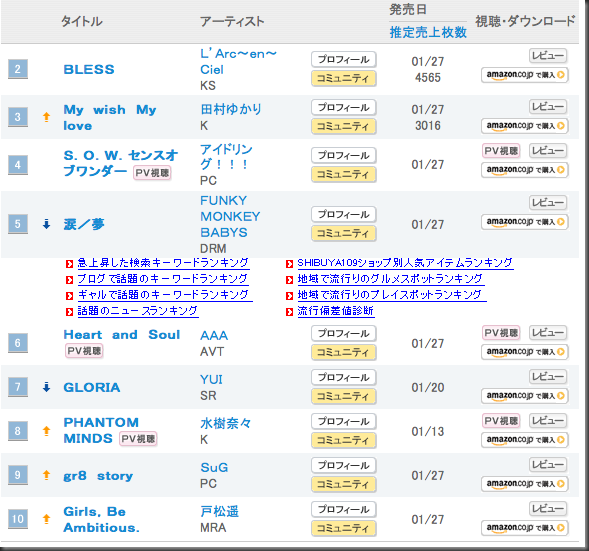
Task: Click PV視聴 badge beside PHANTOM MINDS title
Action: 138,439
